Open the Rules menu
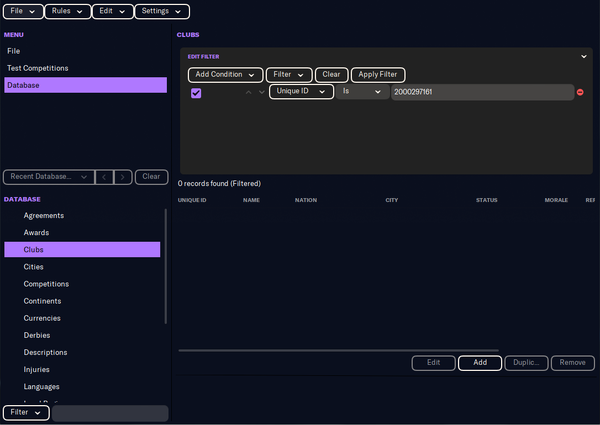The height and width of the screenshot is (425, 600). [67, 11]
